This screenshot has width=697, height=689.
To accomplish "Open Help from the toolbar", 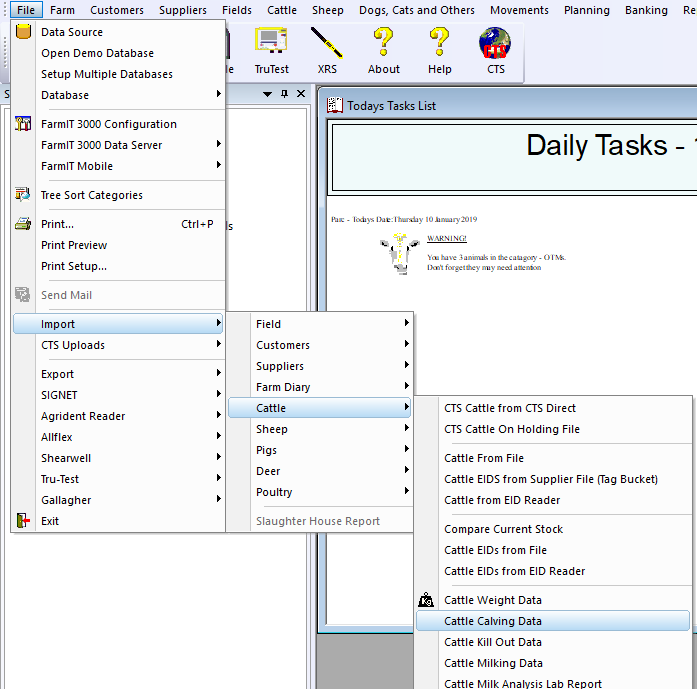I will 439,42.
